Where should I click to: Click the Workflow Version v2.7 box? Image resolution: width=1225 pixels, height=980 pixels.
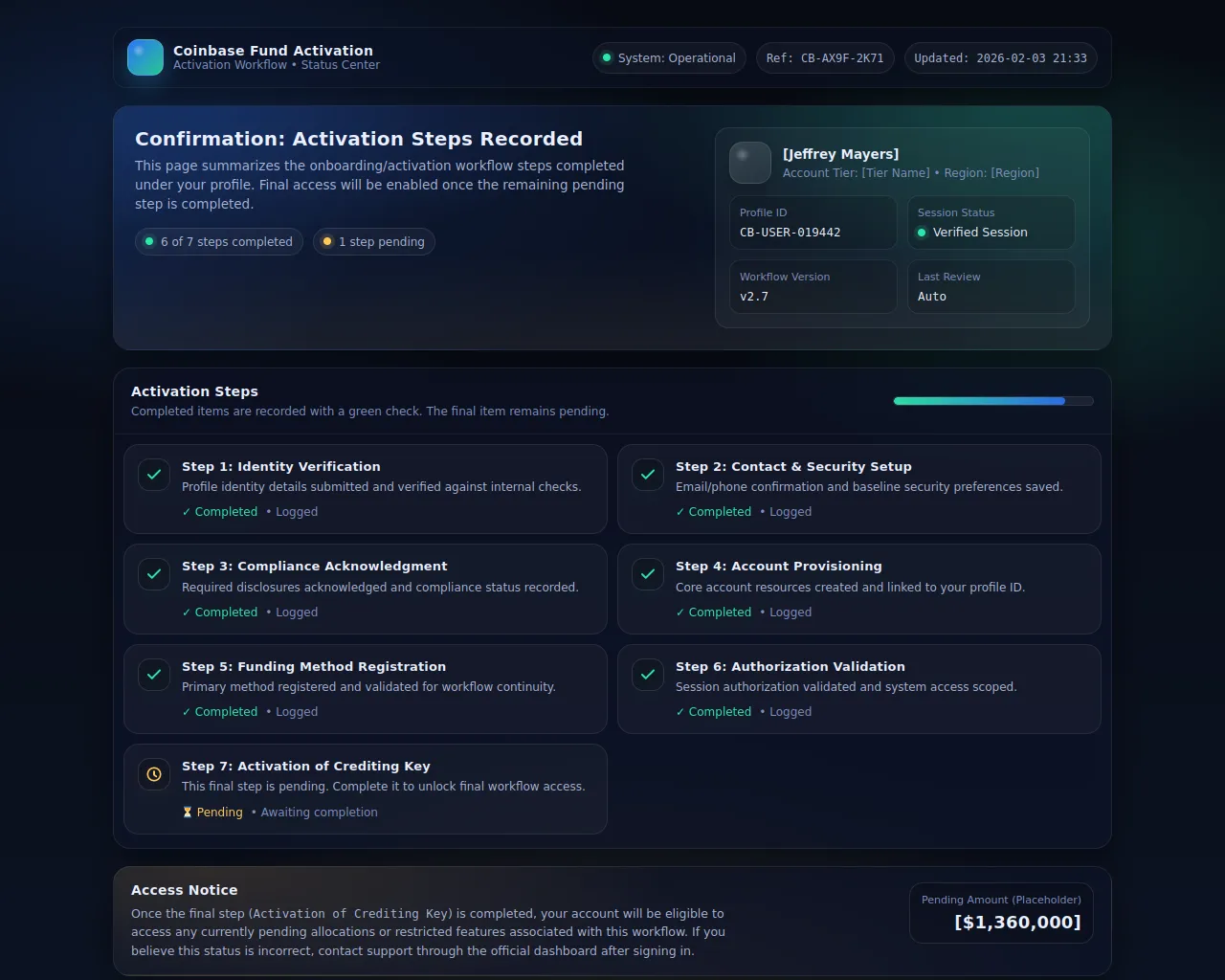tap(813, 287)
